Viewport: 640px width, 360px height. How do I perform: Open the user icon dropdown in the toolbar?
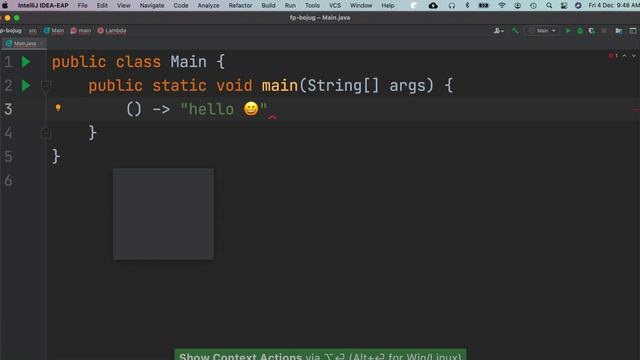(498, 31)
